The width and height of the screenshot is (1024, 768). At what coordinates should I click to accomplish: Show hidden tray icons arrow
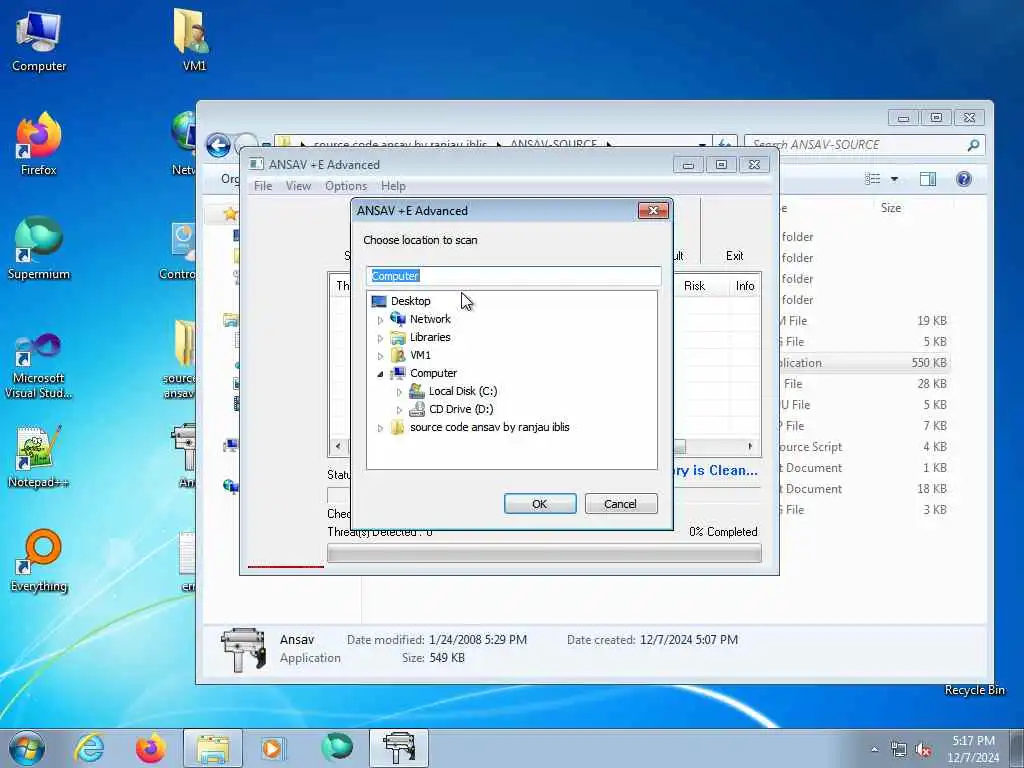click(874, 750)
